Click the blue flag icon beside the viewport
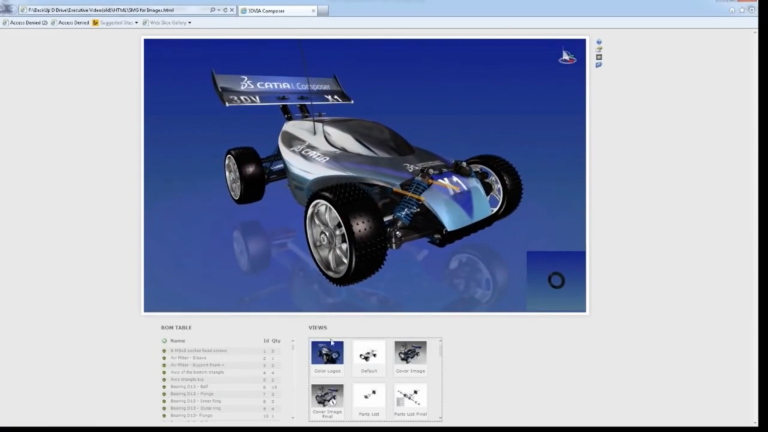This screenshot has height=432, width=768. [599, 65]
